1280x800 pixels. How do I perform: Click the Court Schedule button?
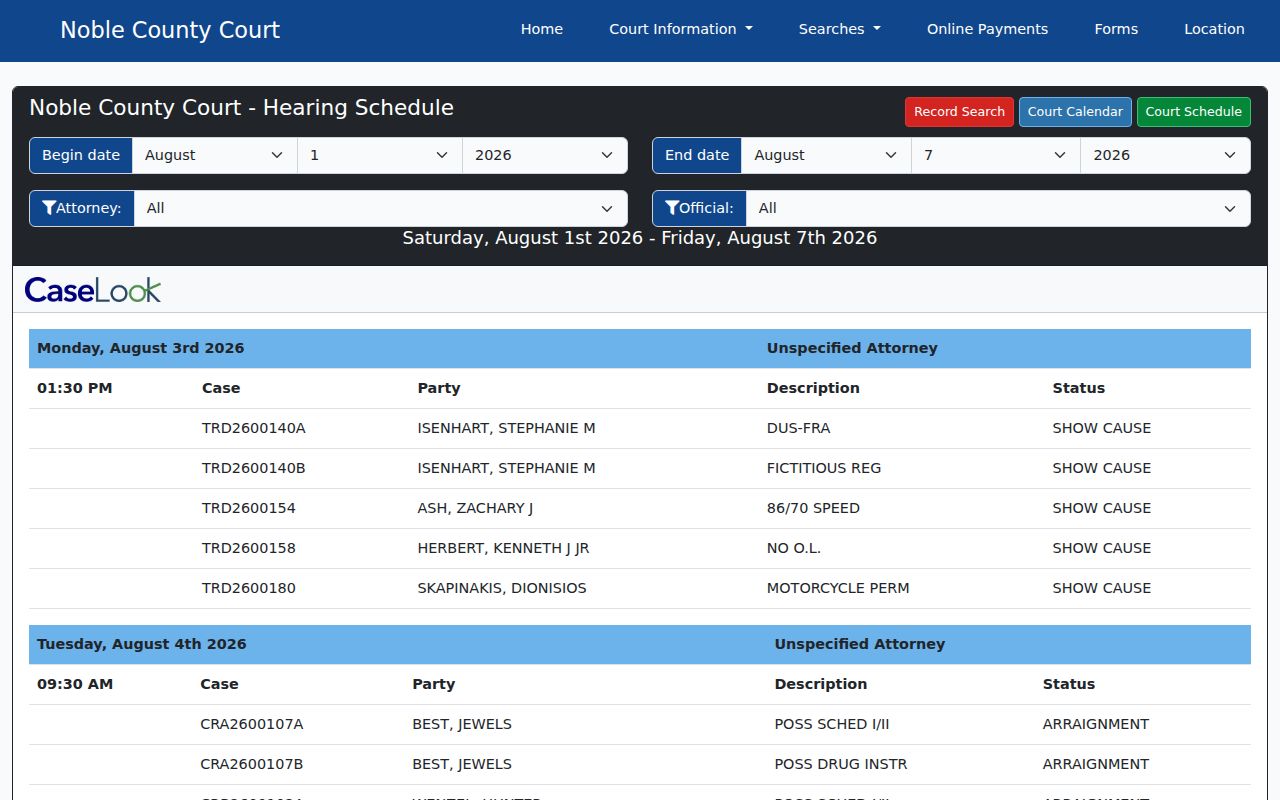(x=1194, y=112)
